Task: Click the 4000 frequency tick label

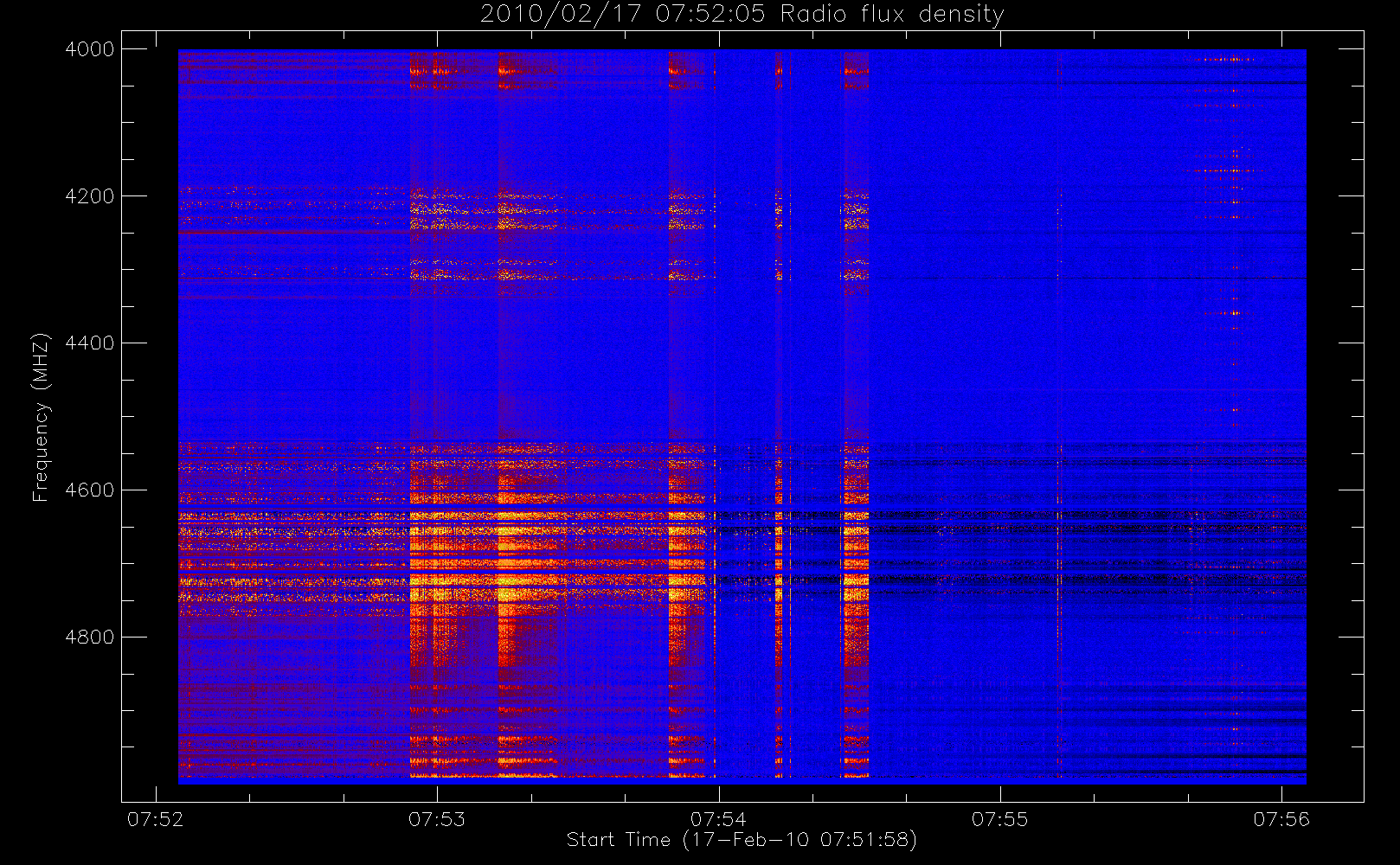Action: (90, 49)
